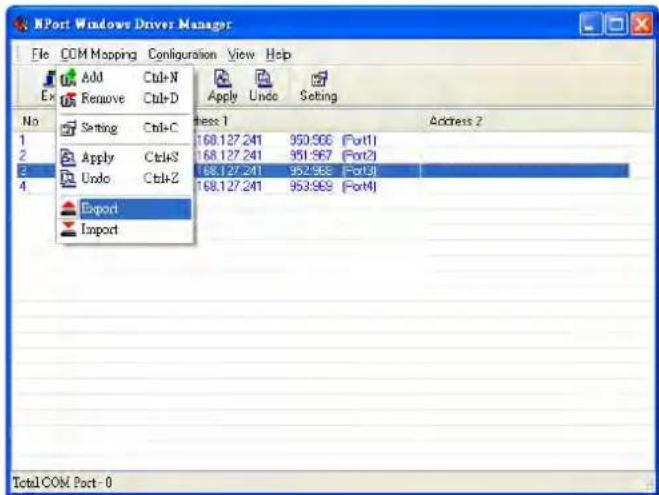659x495 pixels.
Task: Click the Apply icon in the menu
Action: click(x=68, y=158)
